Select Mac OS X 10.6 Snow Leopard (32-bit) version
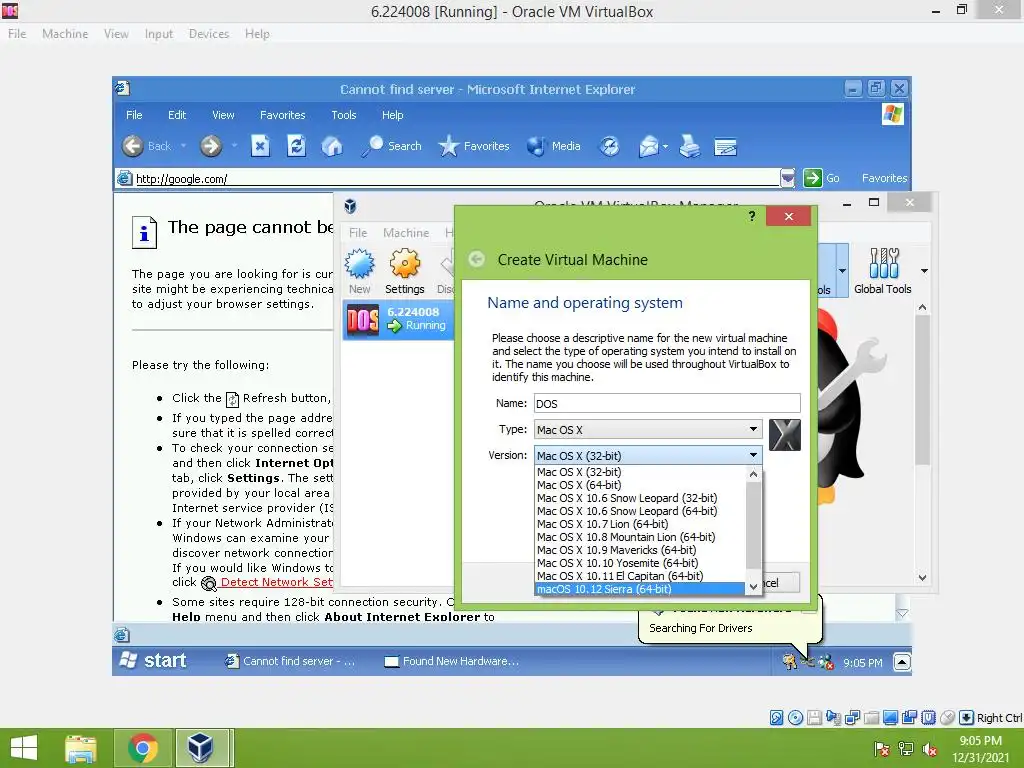 (639, 498)
